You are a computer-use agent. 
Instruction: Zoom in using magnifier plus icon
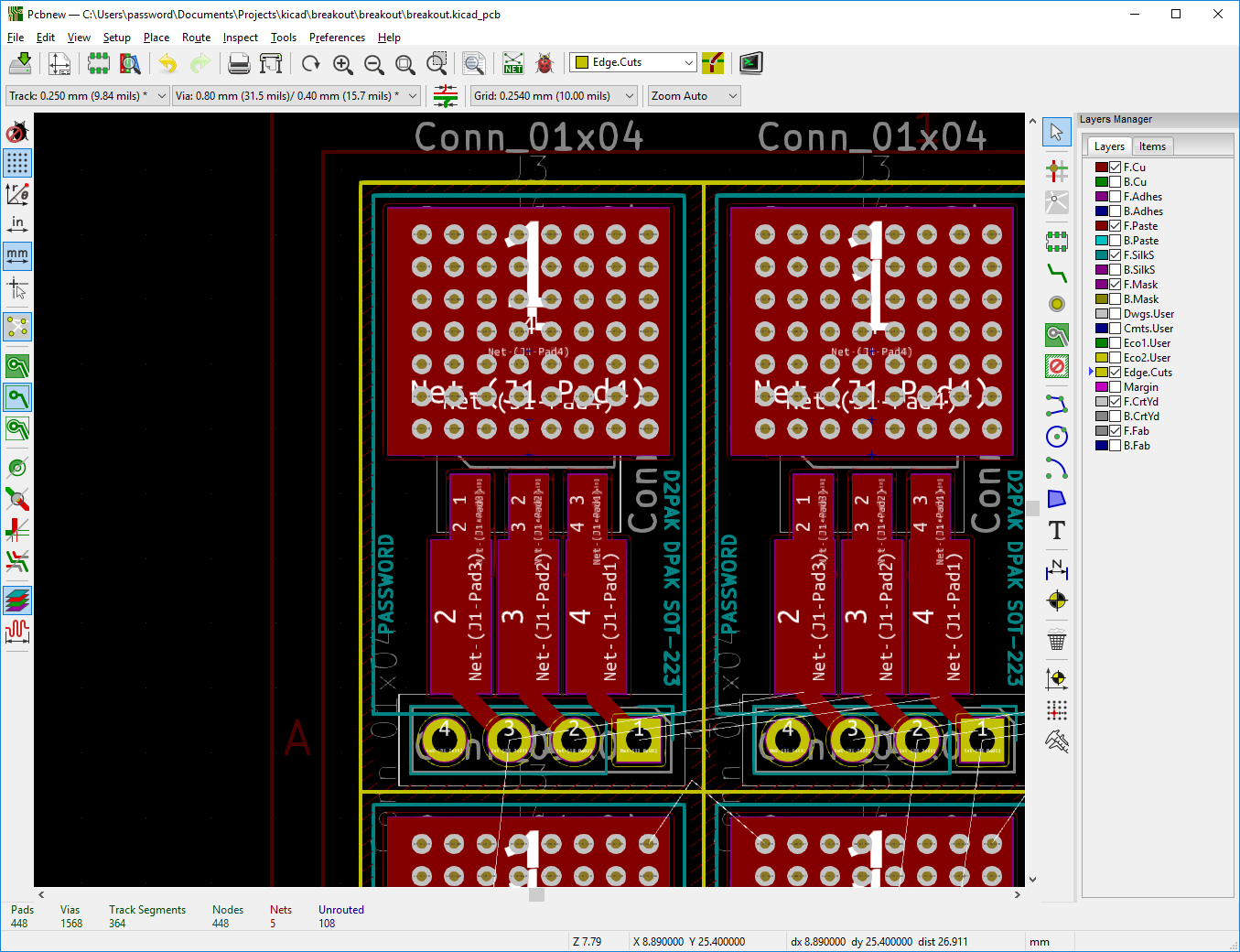click(343, 63)
